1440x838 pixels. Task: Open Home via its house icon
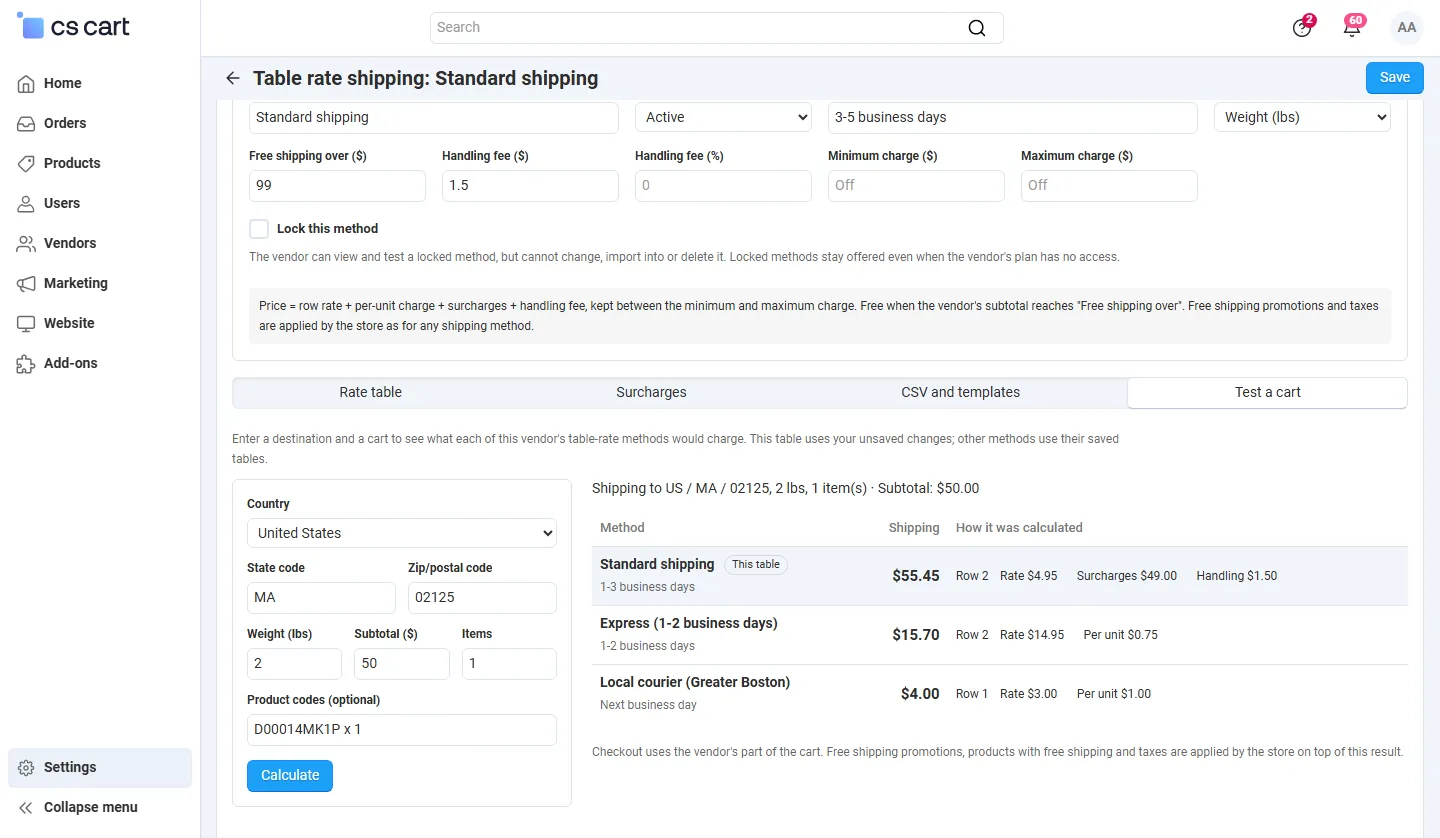tap(27, 83)
